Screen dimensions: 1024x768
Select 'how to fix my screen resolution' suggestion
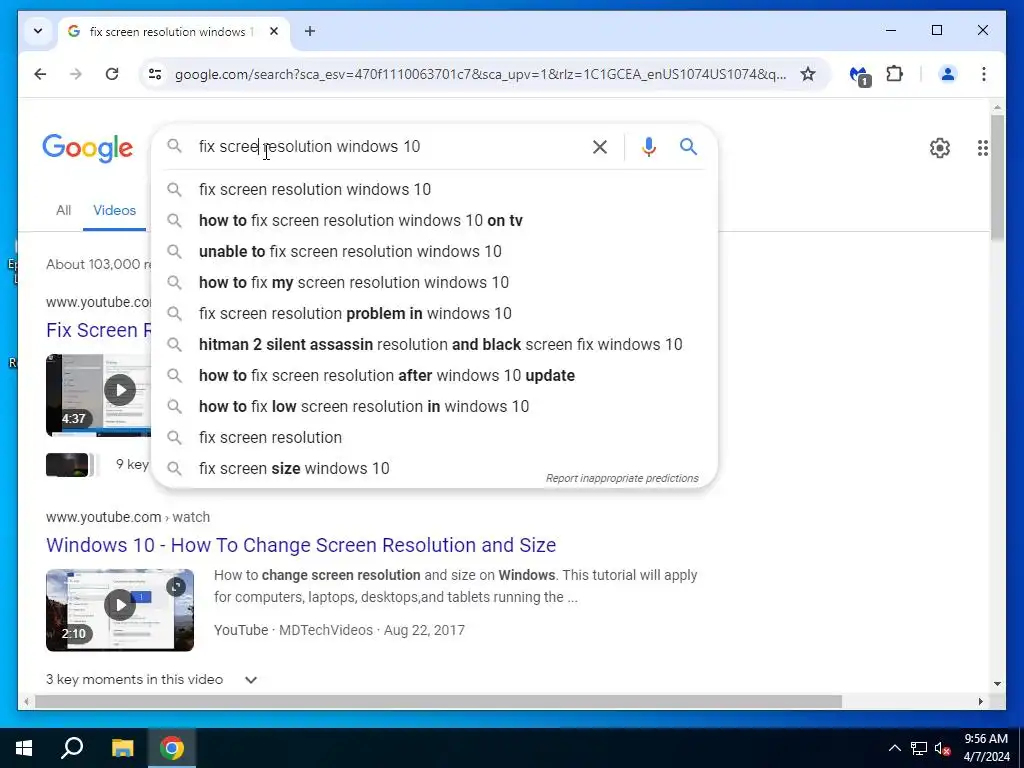tap(434, 282)
